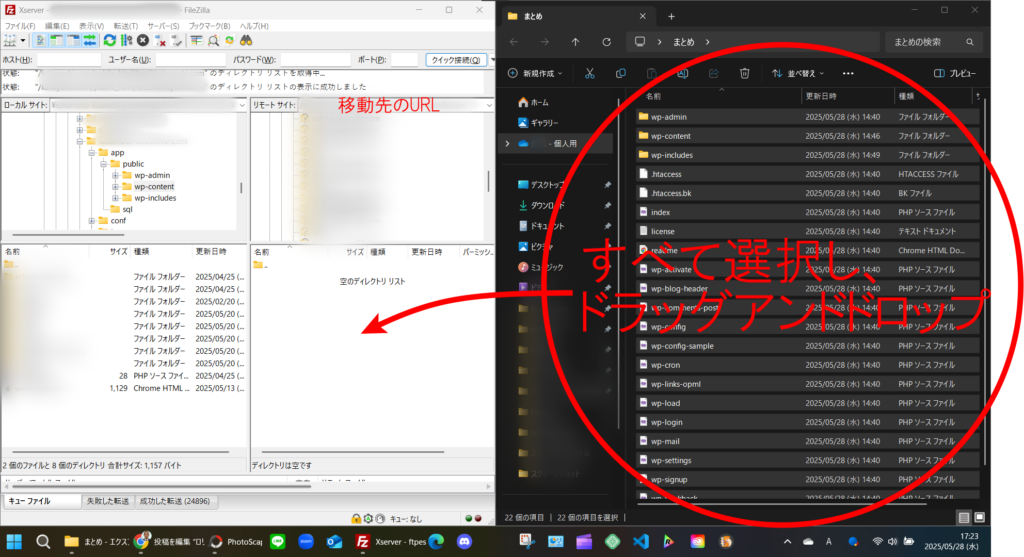Collapse the app folder in local tree
This screenshot has width=1024, height=557.
[91, 152]
